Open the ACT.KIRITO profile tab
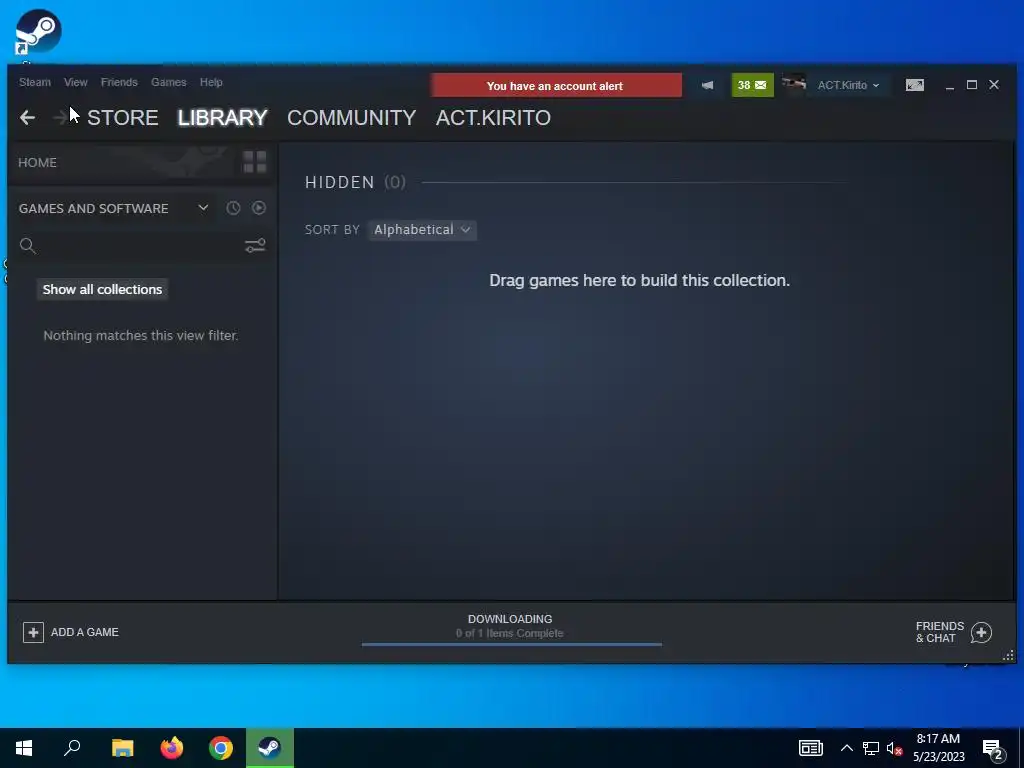Viewport: 1024px width, 768px height. 493,118
